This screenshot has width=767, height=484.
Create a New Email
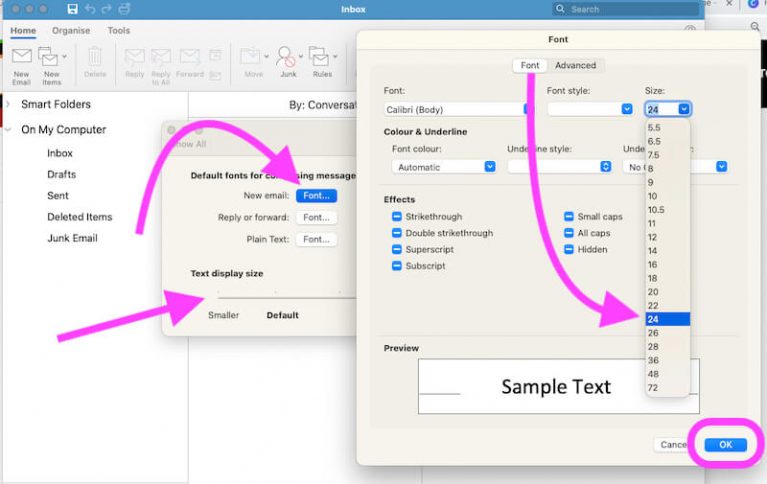[22, 66]
